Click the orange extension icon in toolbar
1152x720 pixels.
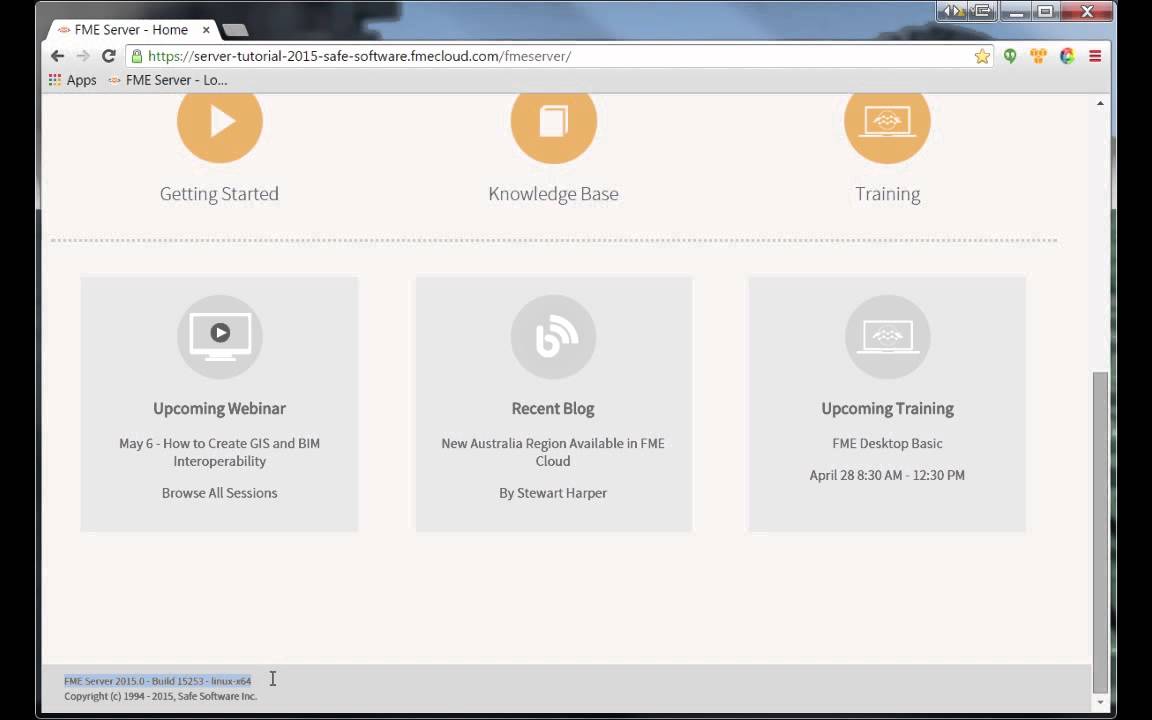[x=1038, y=56]
